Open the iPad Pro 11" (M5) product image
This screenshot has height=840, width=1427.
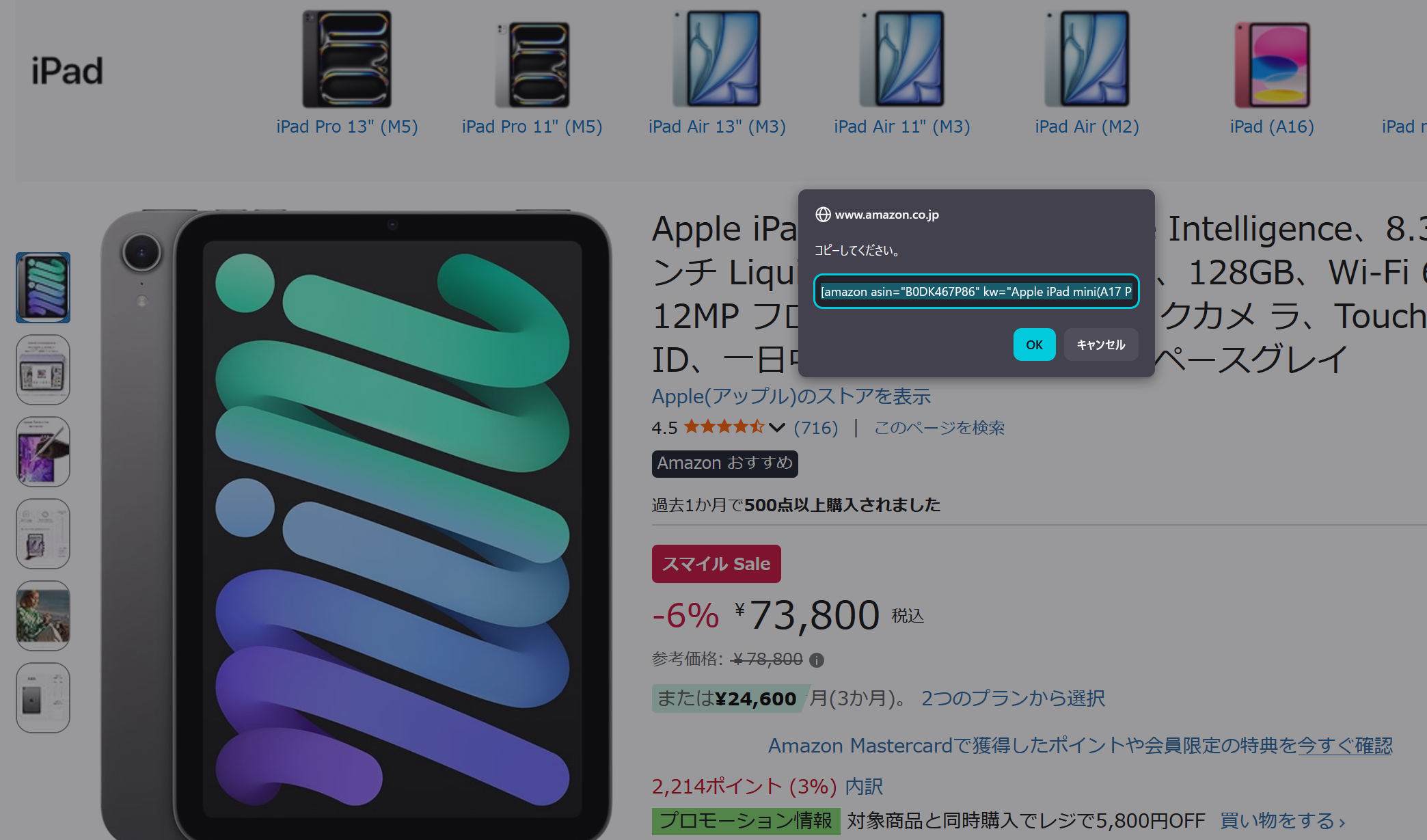(x=532, y=64)
